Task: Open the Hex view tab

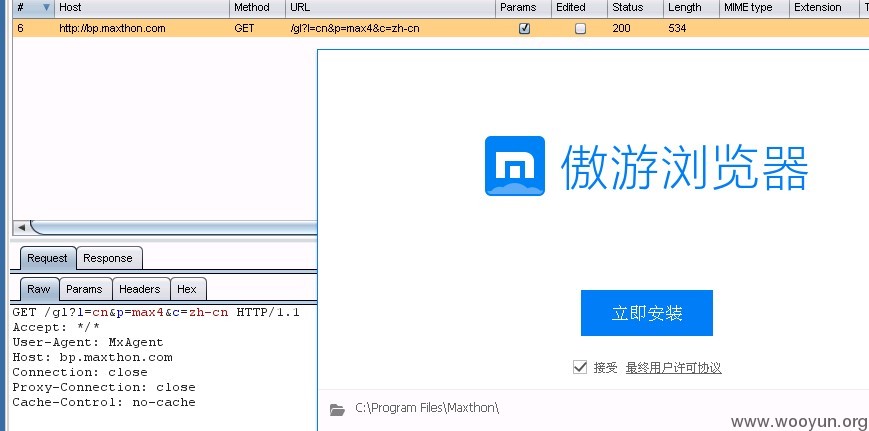Action: click(x=187, y=289)
